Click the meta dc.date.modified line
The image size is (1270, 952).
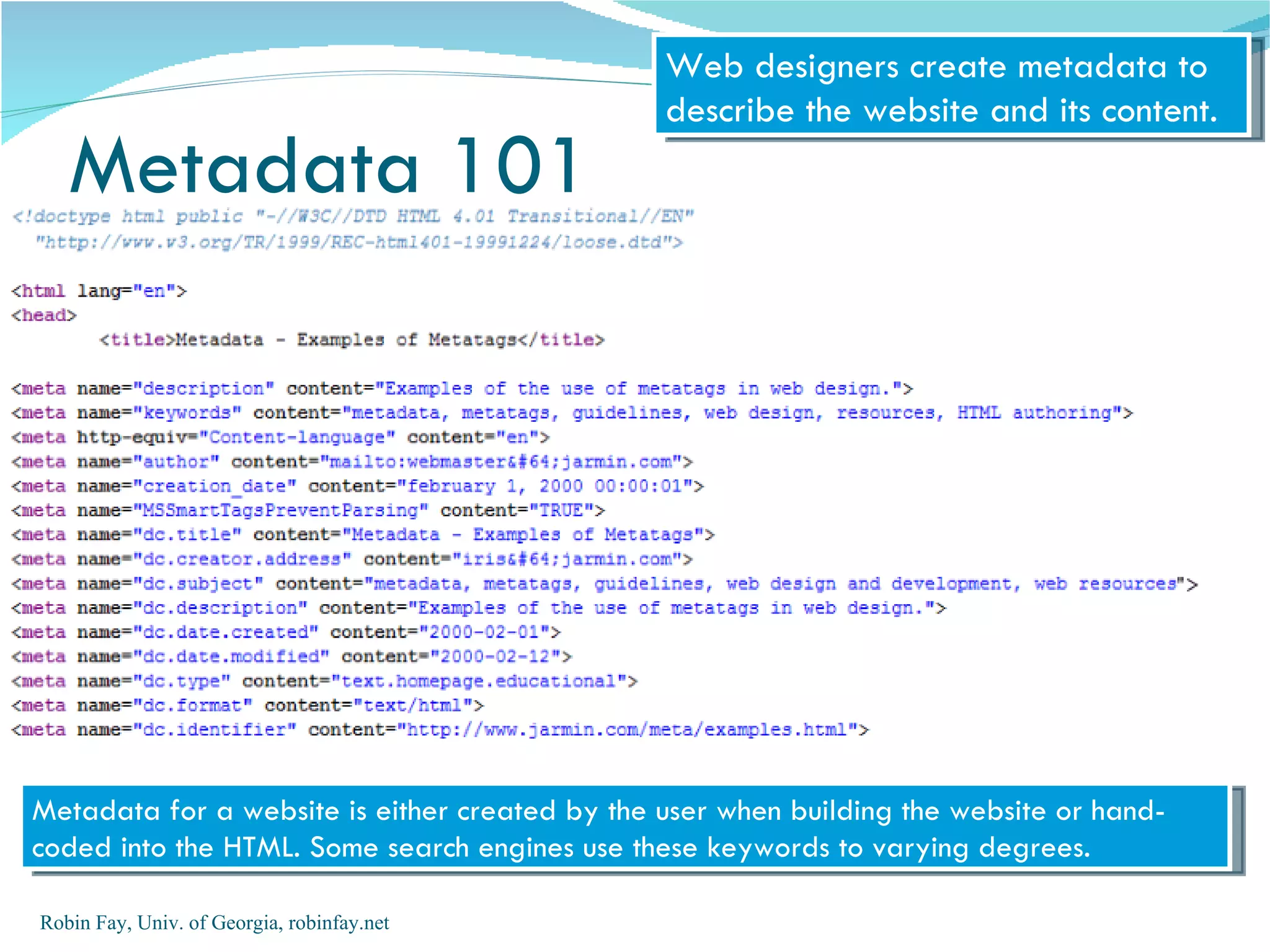[x=291, y=657]
